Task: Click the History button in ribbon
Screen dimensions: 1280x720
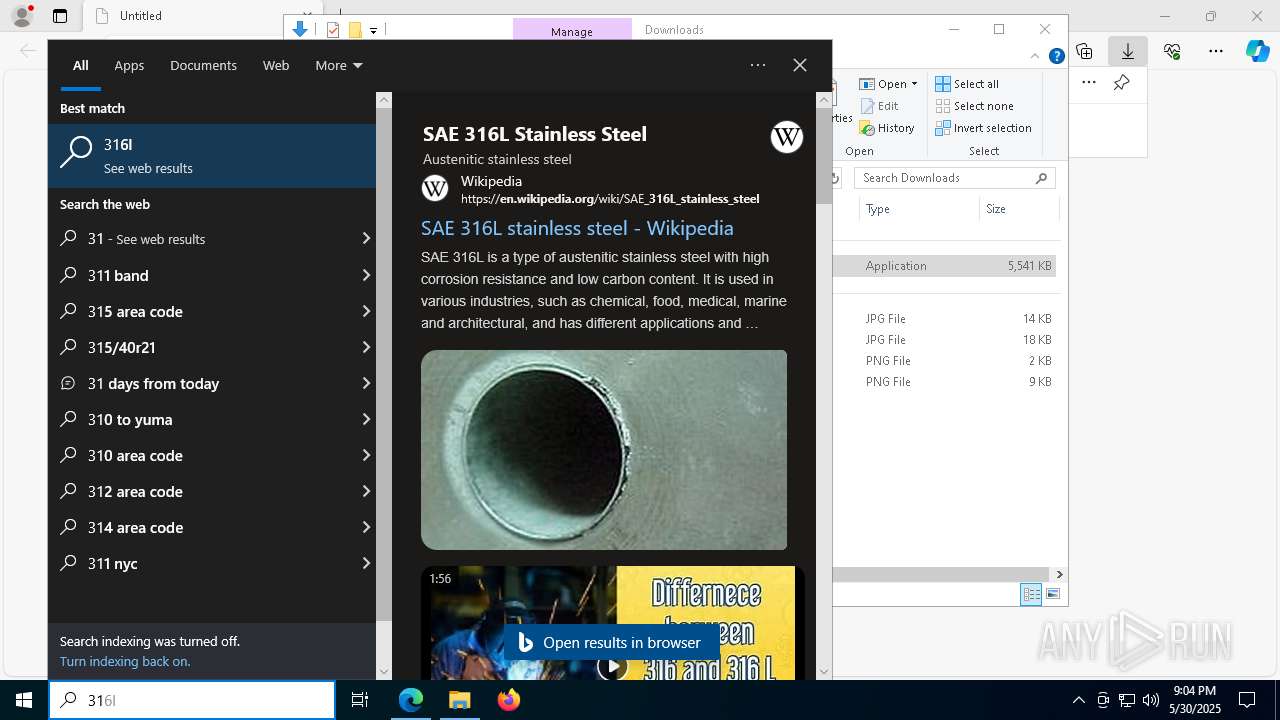Action: (x=887, y=128)
